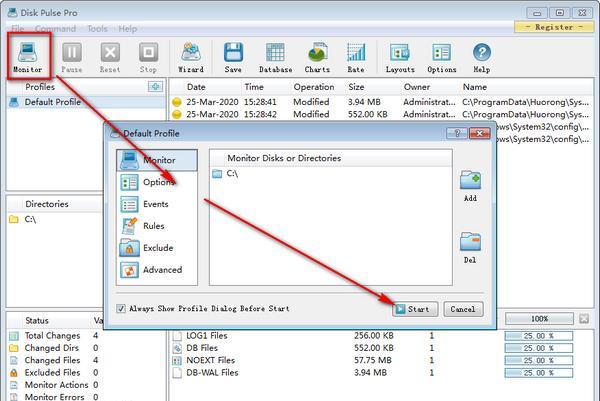This screenshot has width=600, height=401.
Task: Click the Time column header
Action: pos(254,87)
